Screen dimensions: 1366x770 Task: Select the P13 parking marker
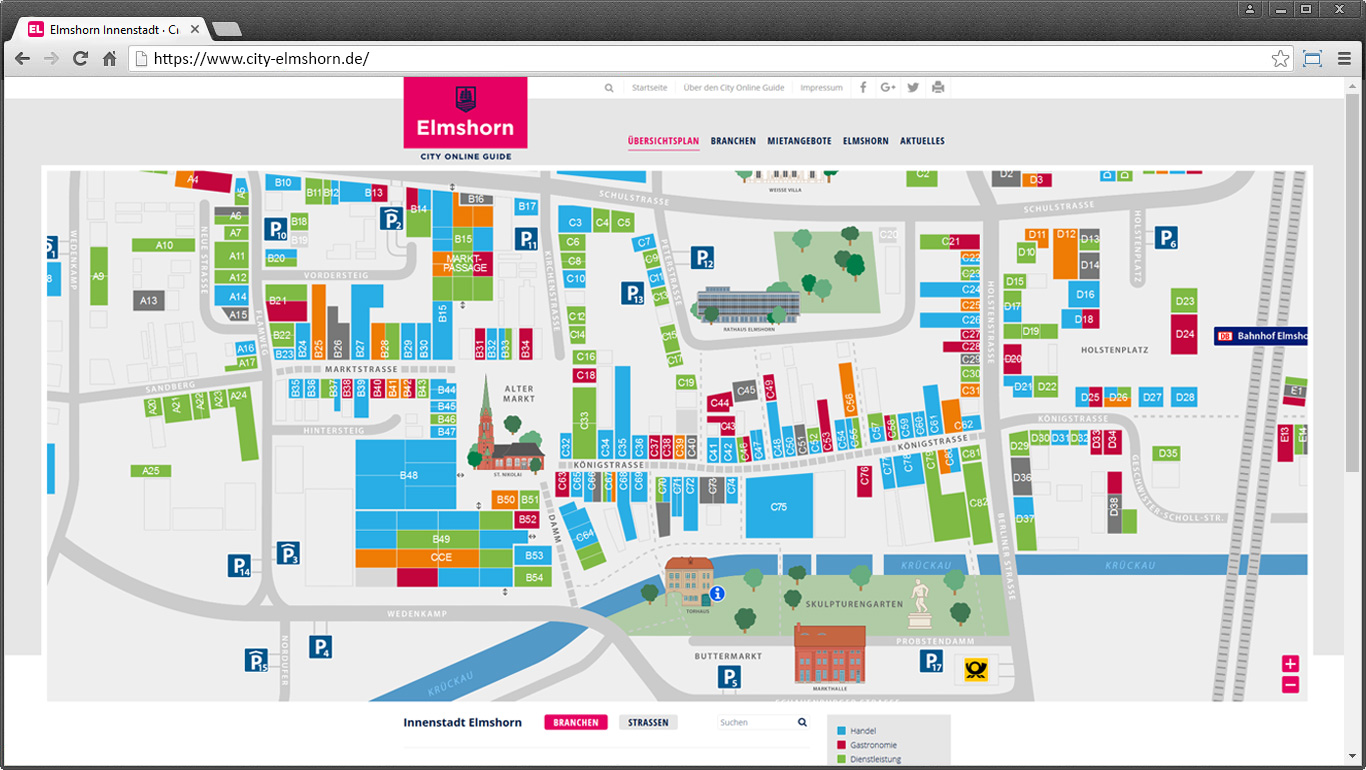[x=633, y=293]
